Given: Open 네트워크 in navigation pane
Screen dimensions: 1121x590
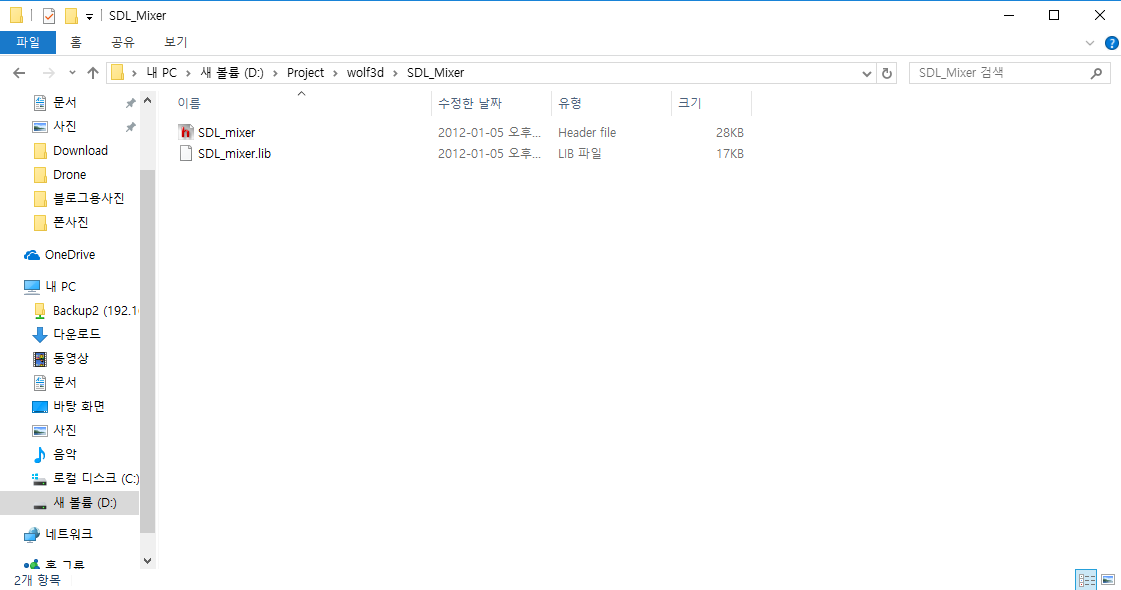Looking at the screenshot, I should (69, 534).
